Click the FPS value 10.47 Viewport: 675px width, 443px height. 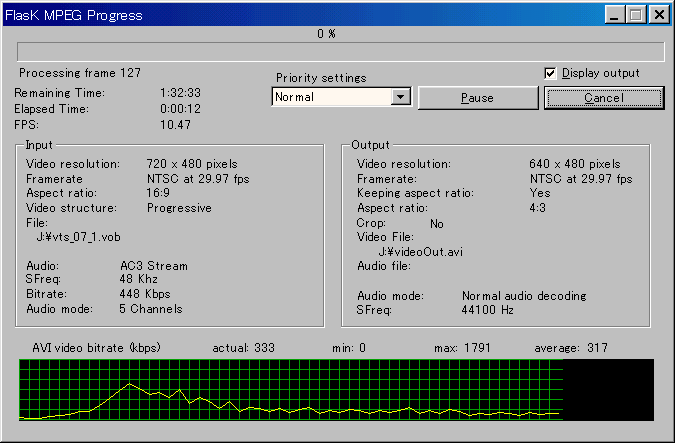tap(175, 123)
